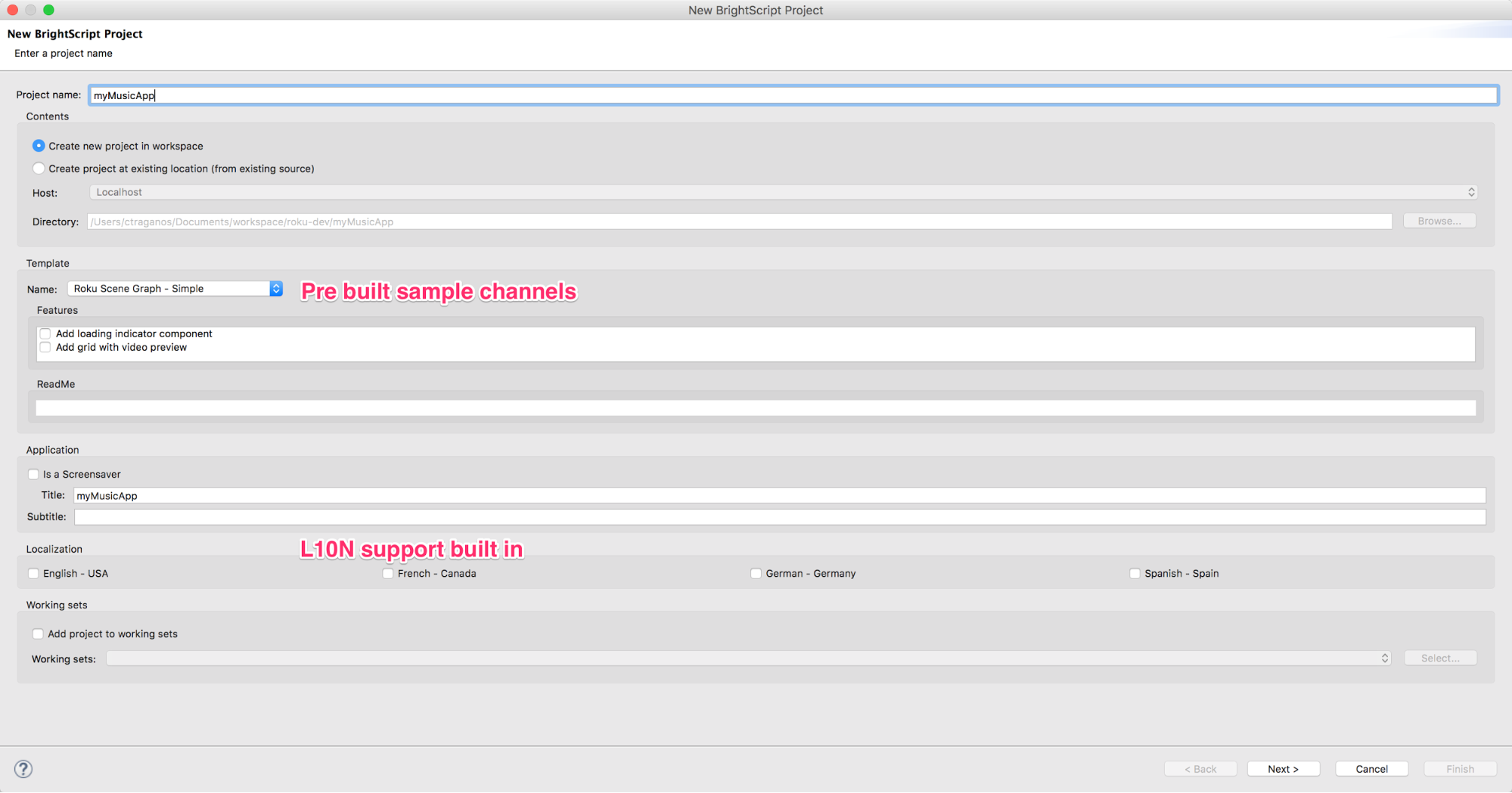This screenshot has width=1512, height=793.
Task: Click the Browse button next to Directory
Action: click(x=1438, y=220)
